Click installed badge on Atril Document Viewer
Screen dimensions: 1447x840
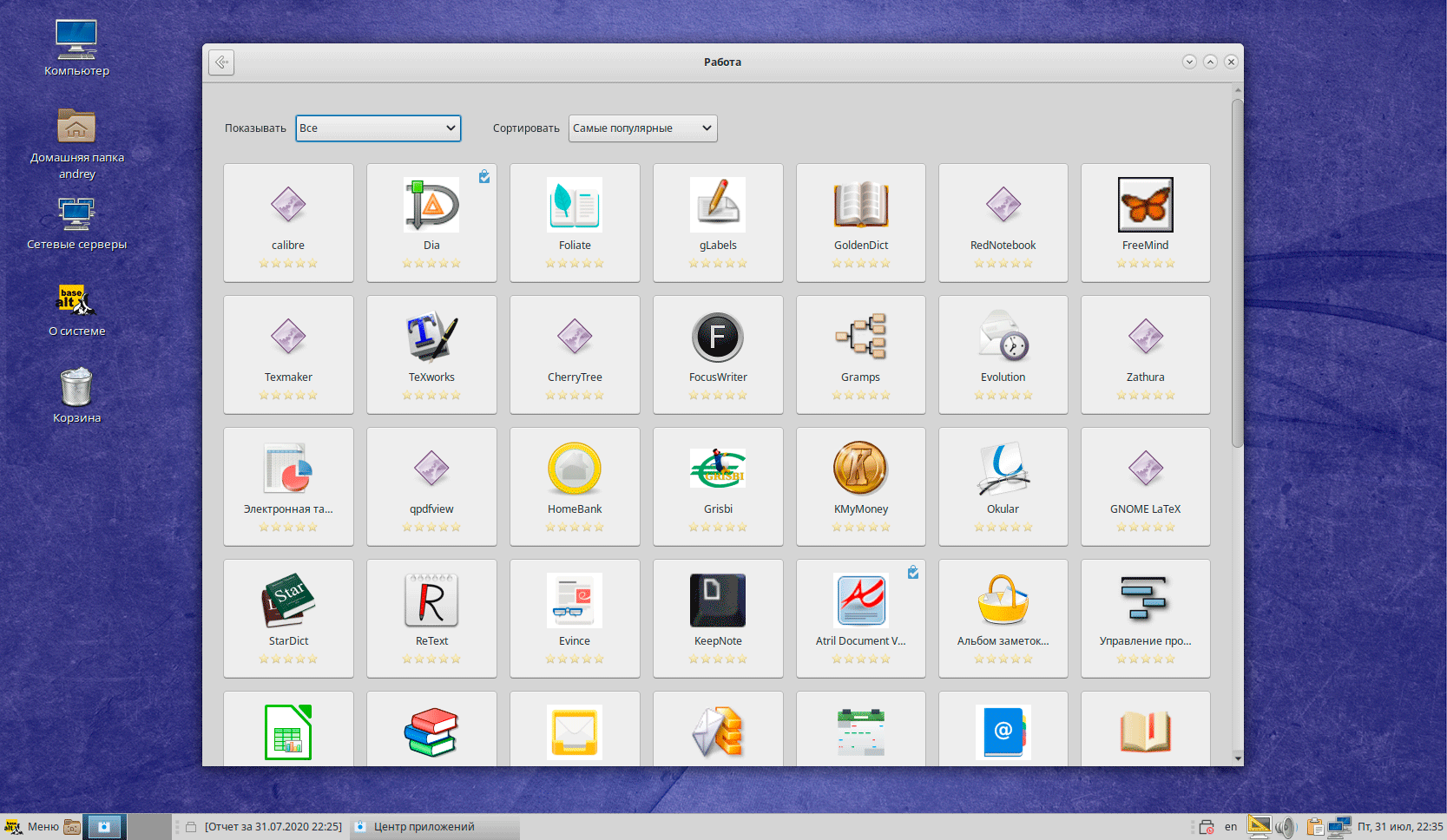pyautogui.click(x=913, y=573)
